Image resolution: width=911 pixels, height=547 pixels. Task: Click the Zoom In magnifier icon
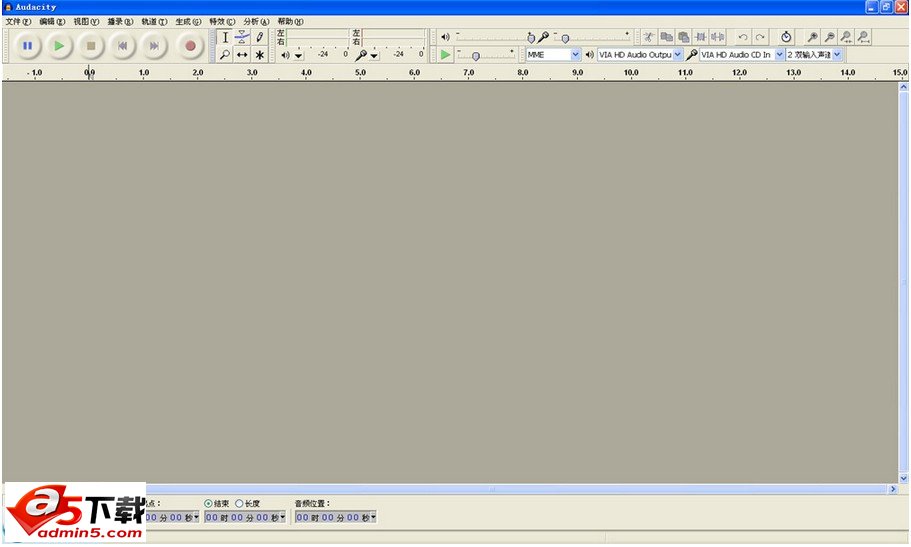(x=812, y=37)
